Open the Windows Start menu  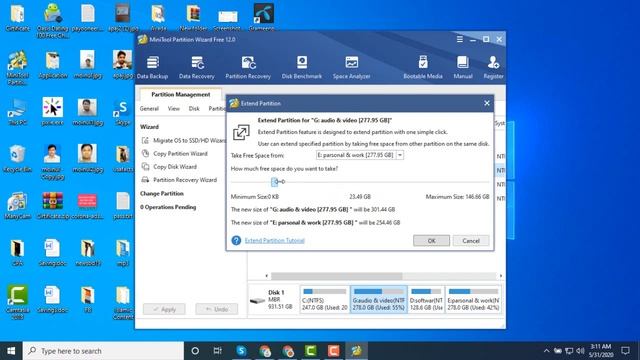pos(11,351)
